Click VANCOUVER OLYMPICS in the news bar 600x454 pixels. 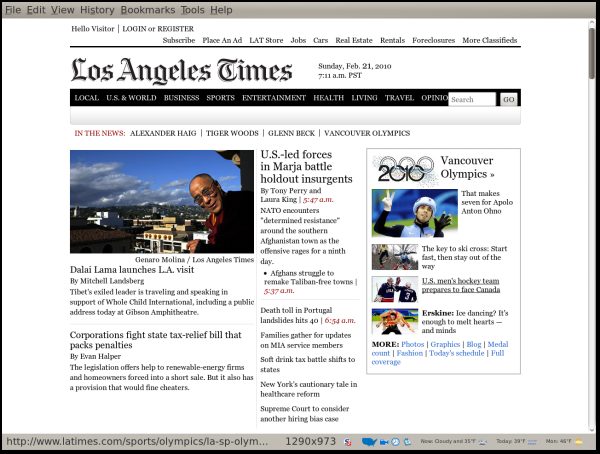click(x=367, y=133)
